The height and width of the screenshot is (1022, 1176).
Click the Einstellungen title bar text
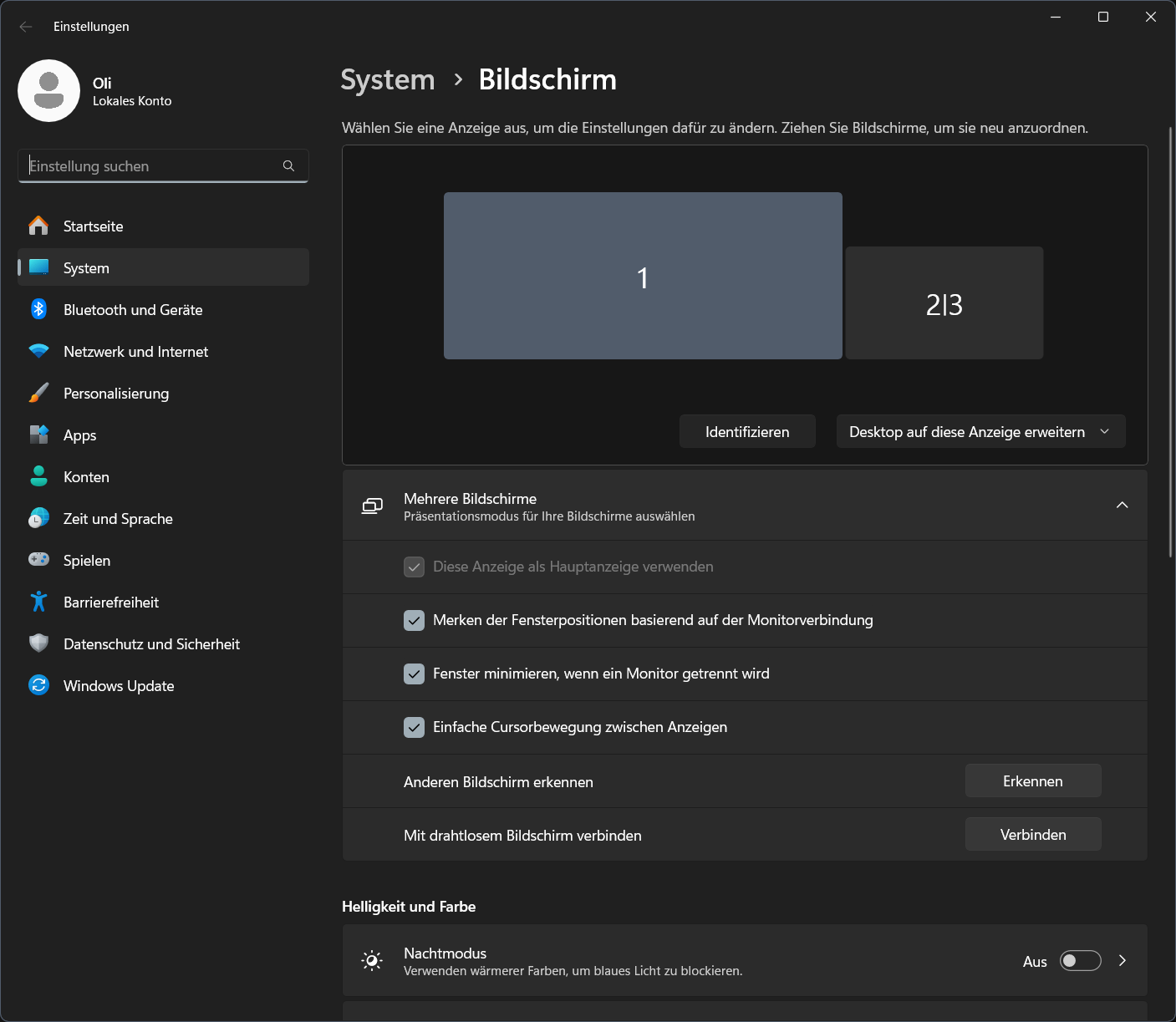91,27
